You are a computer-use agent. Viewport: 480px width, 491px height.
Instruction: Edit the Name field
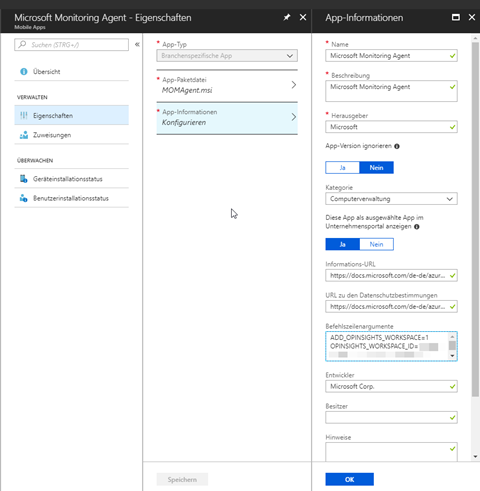point(391,56)
